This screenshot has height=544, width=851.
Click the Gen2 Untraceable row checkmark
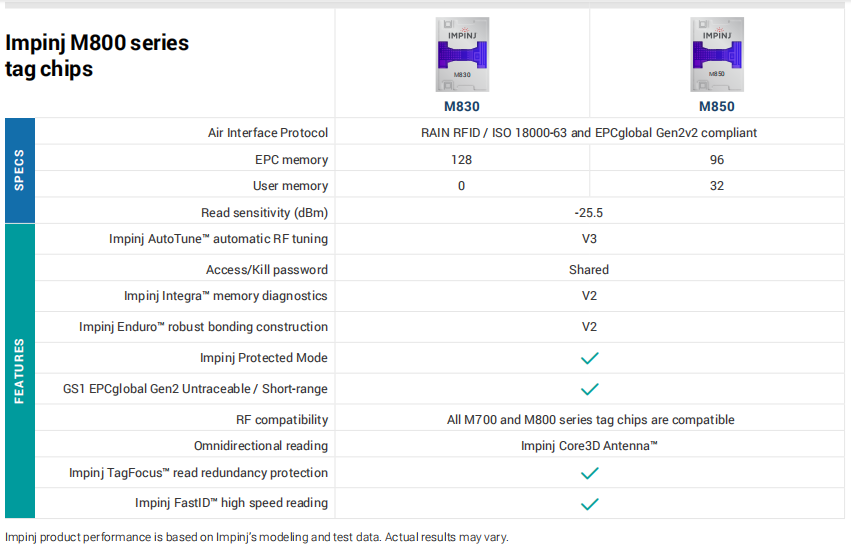point(589,389)
